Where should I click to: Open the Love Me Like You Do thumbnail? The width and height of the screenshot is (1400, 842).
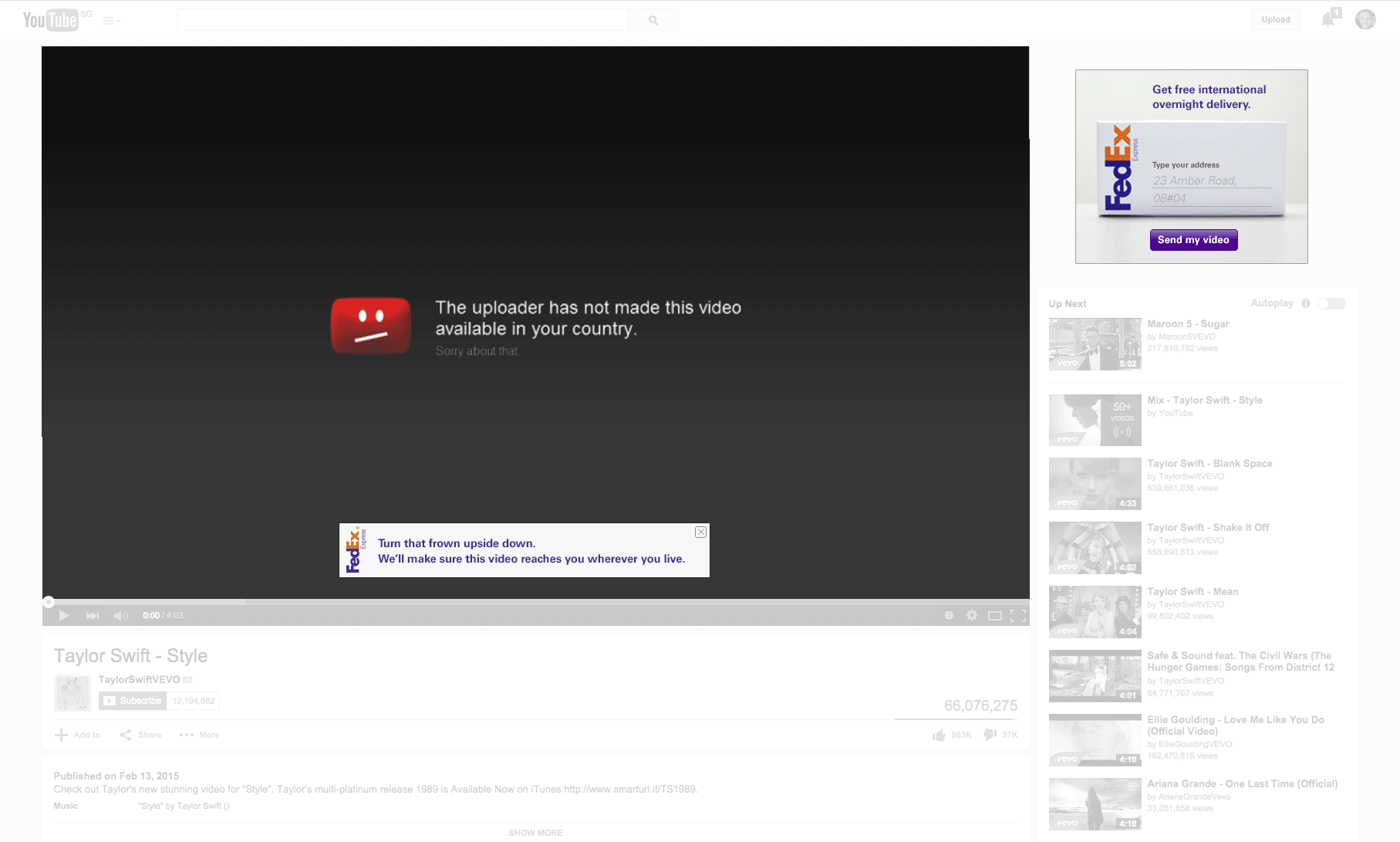pyautogui.click(x=1095, y=740)
